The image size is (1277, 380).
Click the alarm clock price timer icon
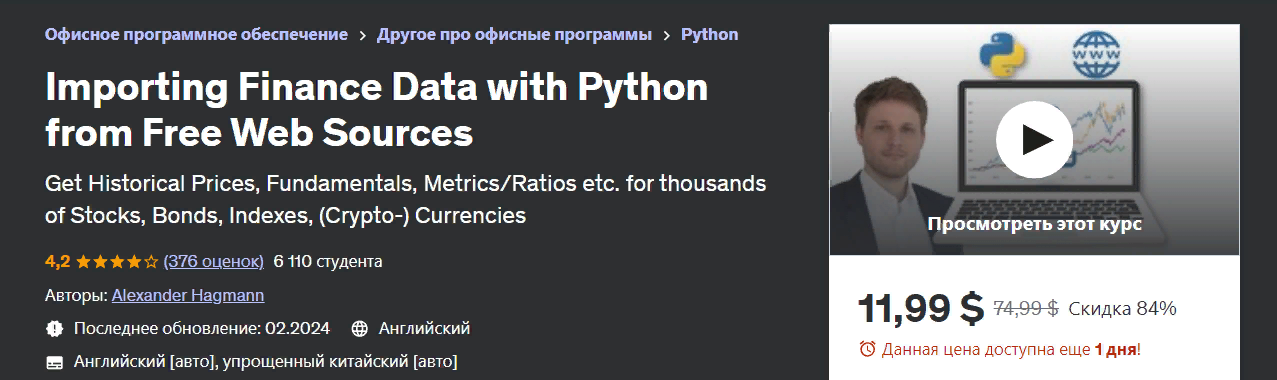tap(867, 349)
